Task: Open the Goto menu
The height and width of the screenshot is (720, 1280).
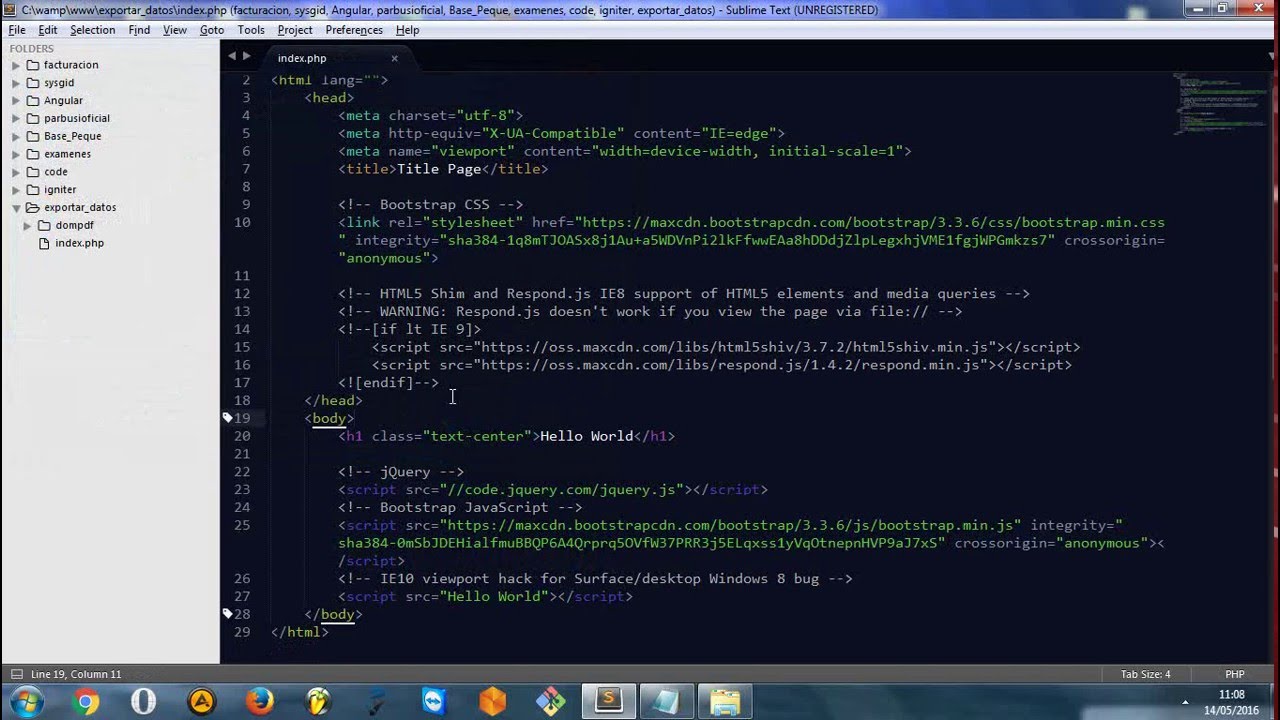Action: coord(212,30)
